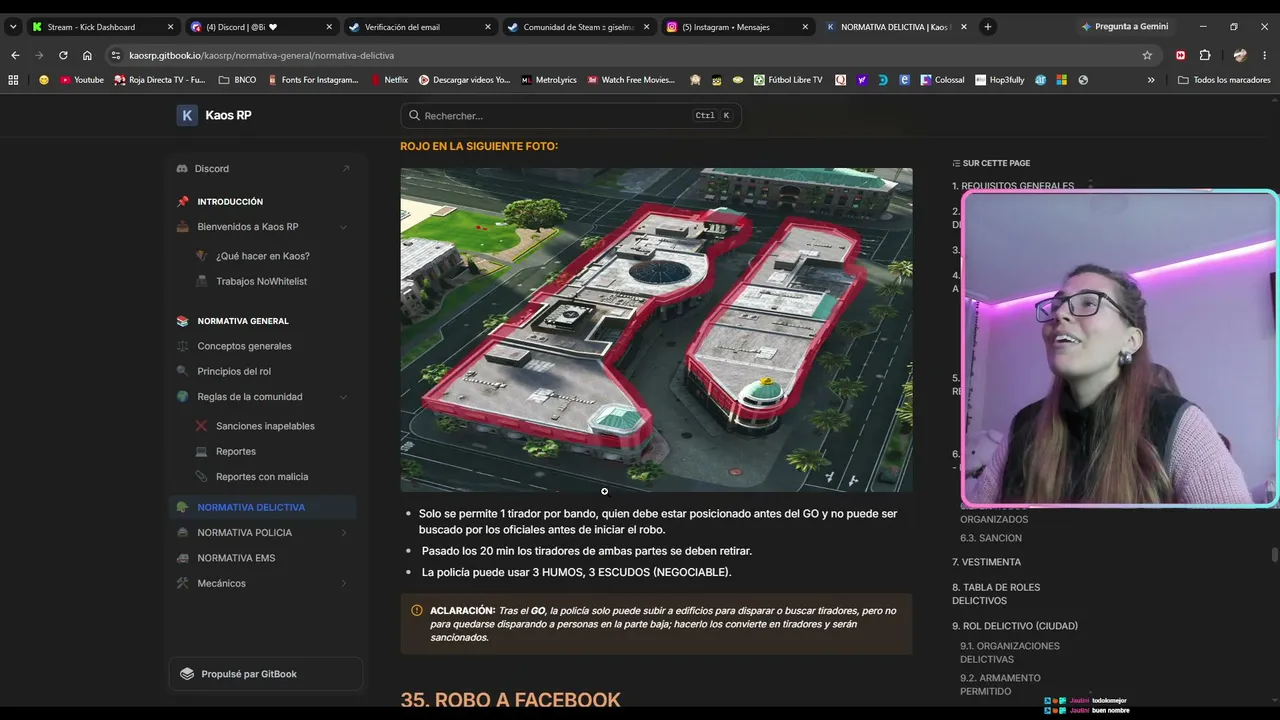Open the Roja Directa TV bookmark
This screenshot has width=1280, height=720.
tap(160, 80)
